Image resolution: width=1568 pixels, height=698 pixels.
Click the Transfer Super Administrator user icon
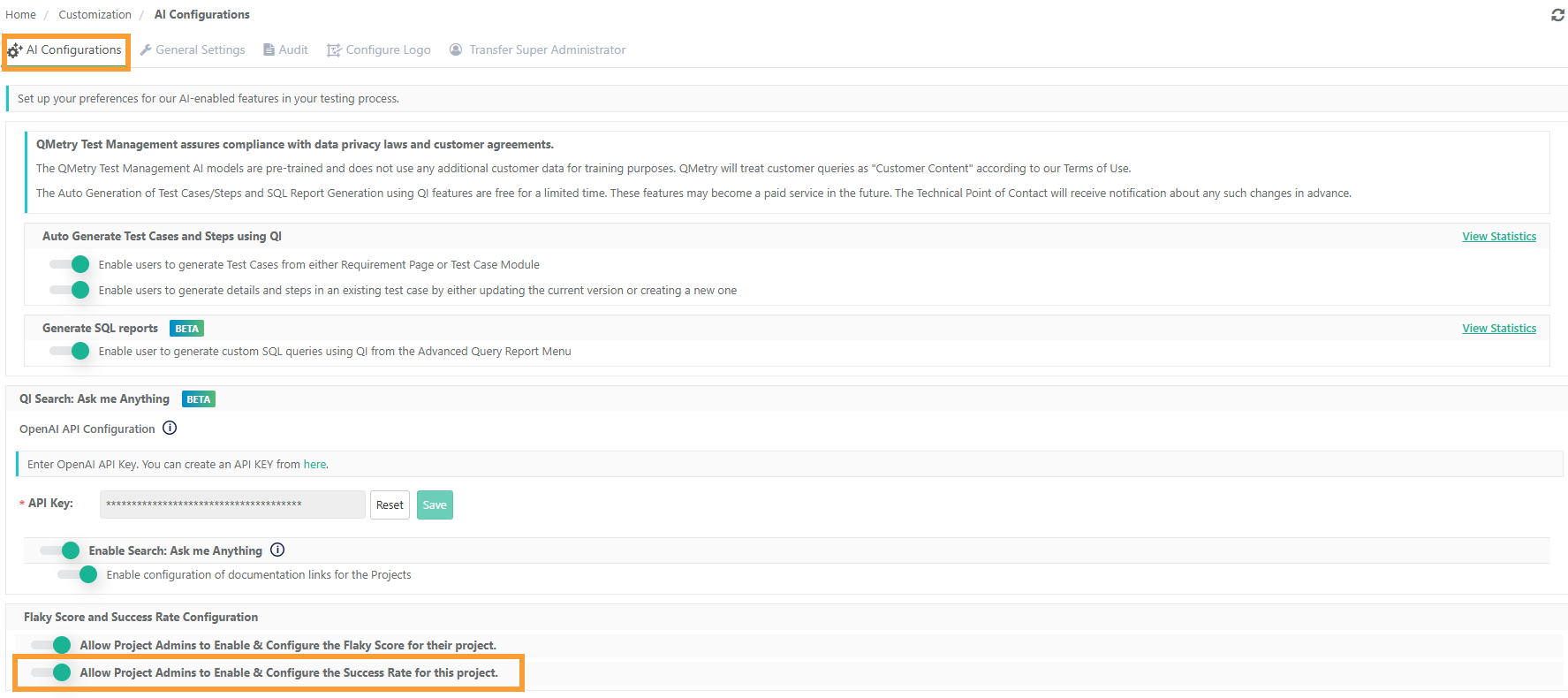click(x=456, y=49)
